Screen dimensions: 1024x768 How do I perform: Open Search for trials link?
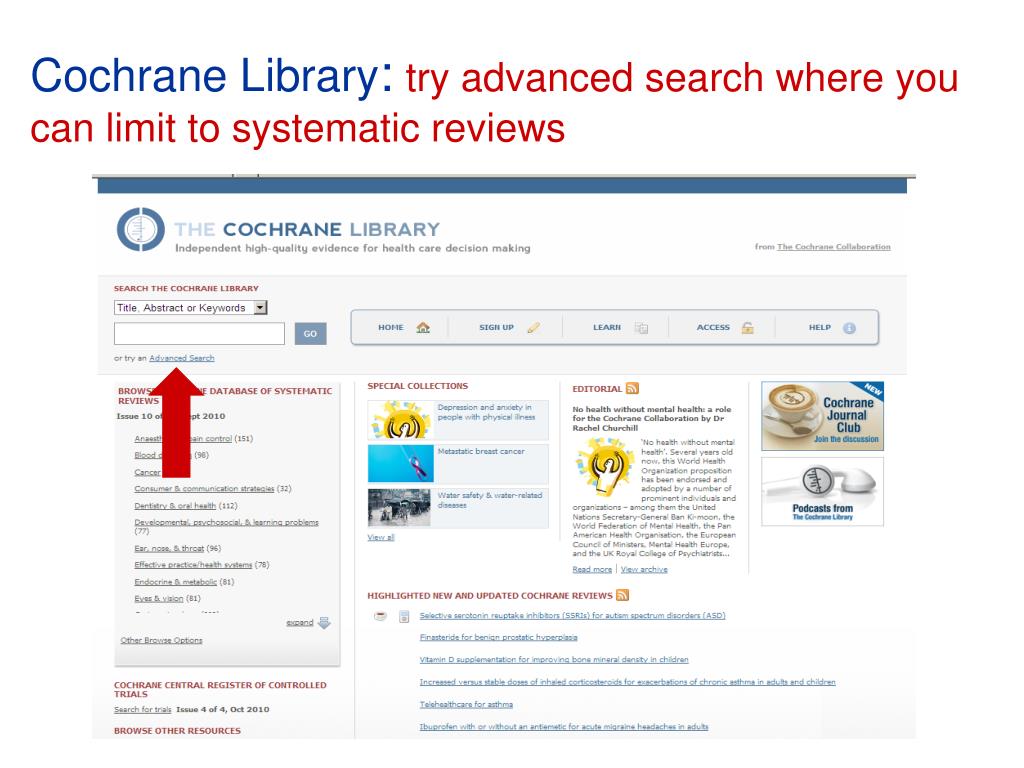pos(142,709)
